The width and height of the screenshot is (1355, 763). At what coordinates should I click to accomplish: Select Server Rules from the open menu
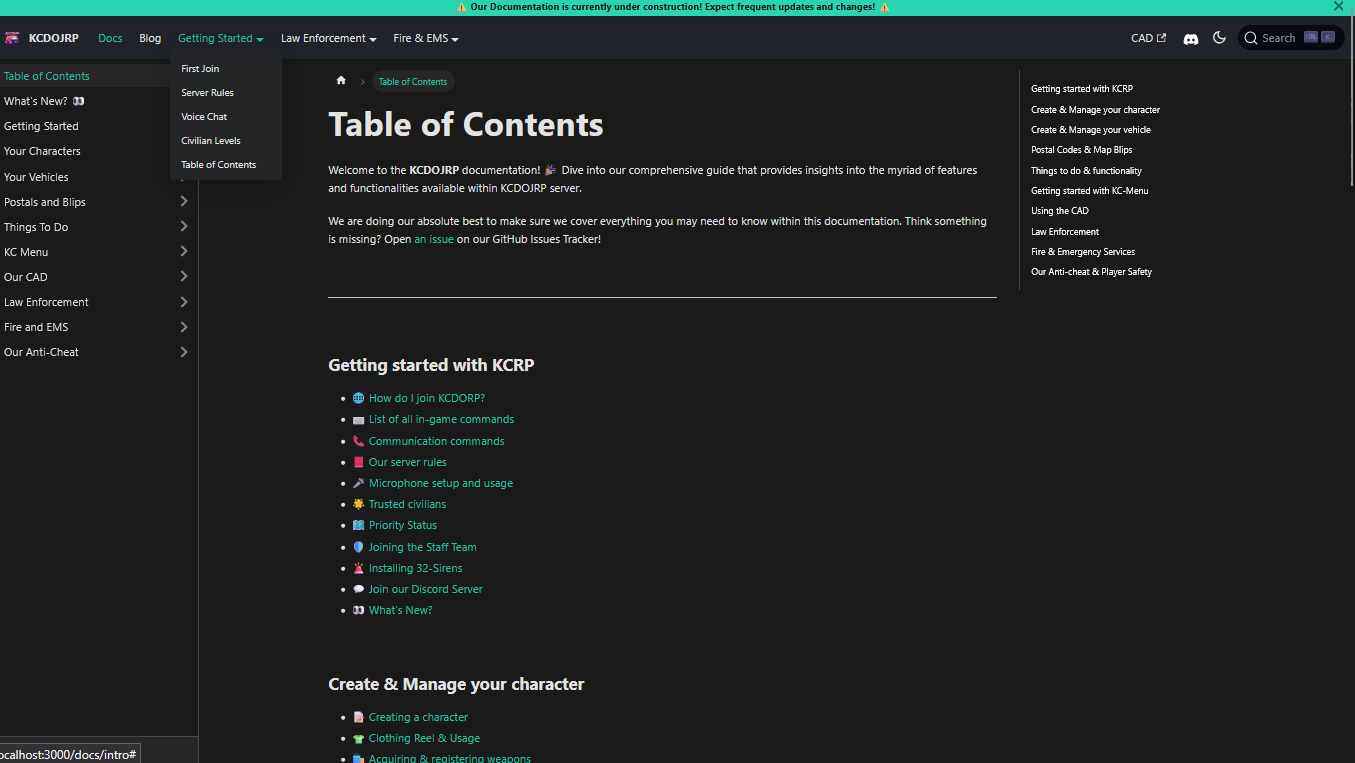click(207, 92)
